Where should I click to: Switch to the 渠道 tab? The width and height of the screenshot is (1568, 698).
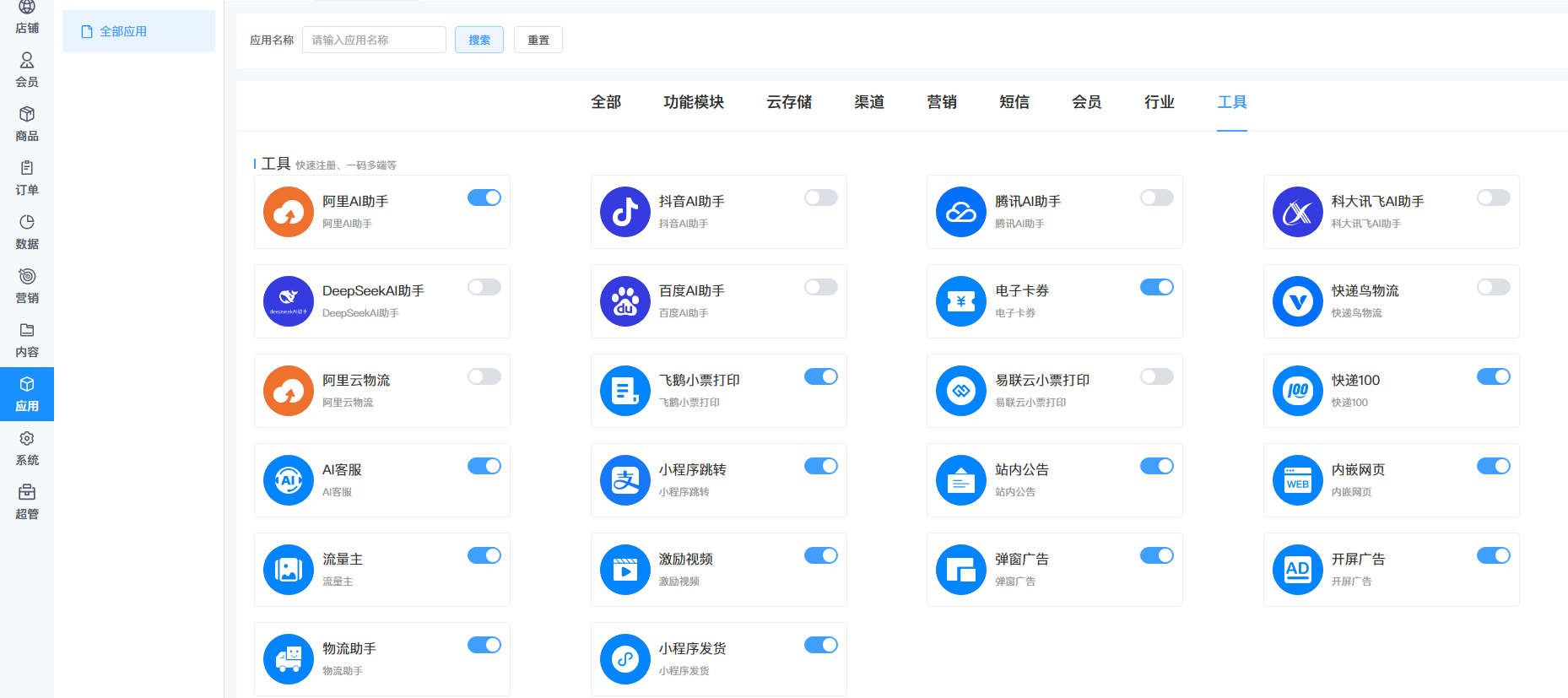(x=869, y=102)
